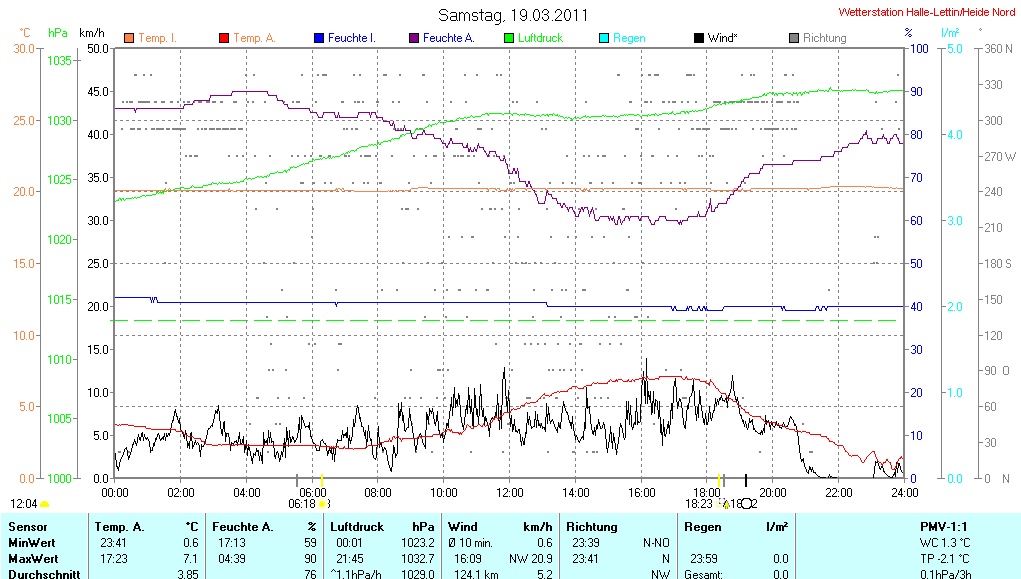The height and width of the screenshot is (579, 1021).
Task: Click the yellow sun icon beside 12:04
Action: coord(45,504)
